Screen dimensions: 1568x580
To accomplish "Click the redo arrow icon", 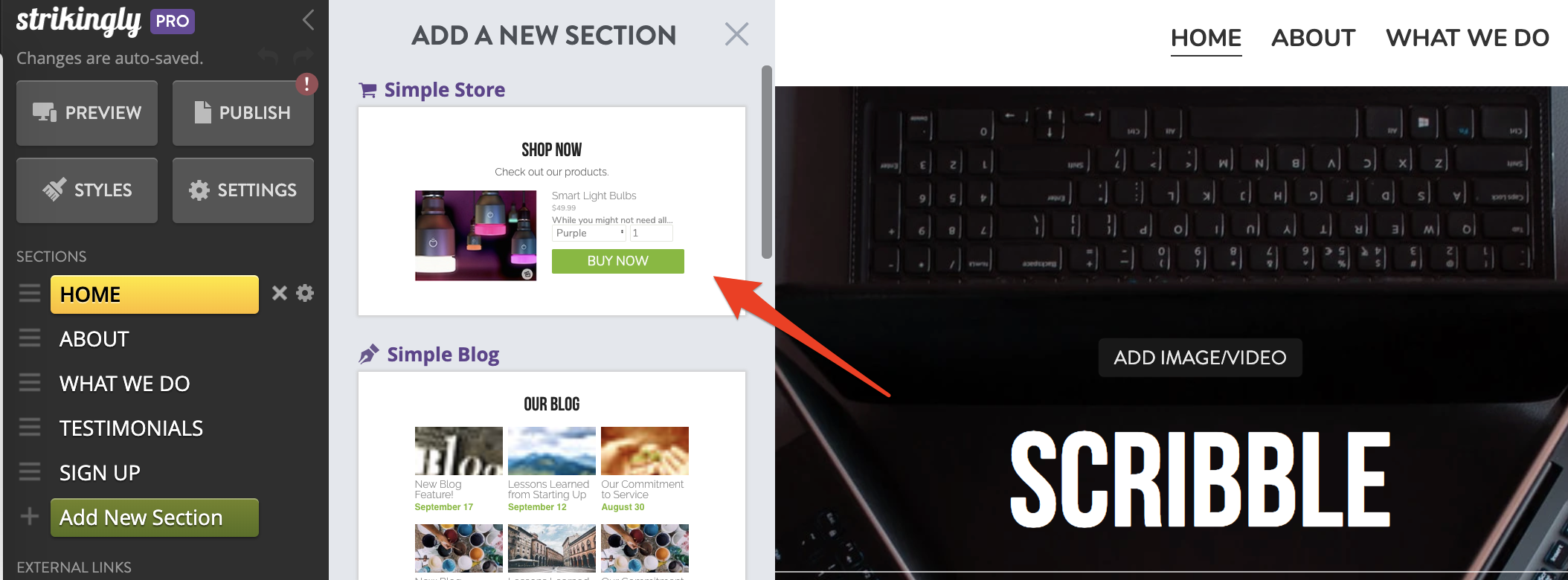I will (x=302, y=57).
